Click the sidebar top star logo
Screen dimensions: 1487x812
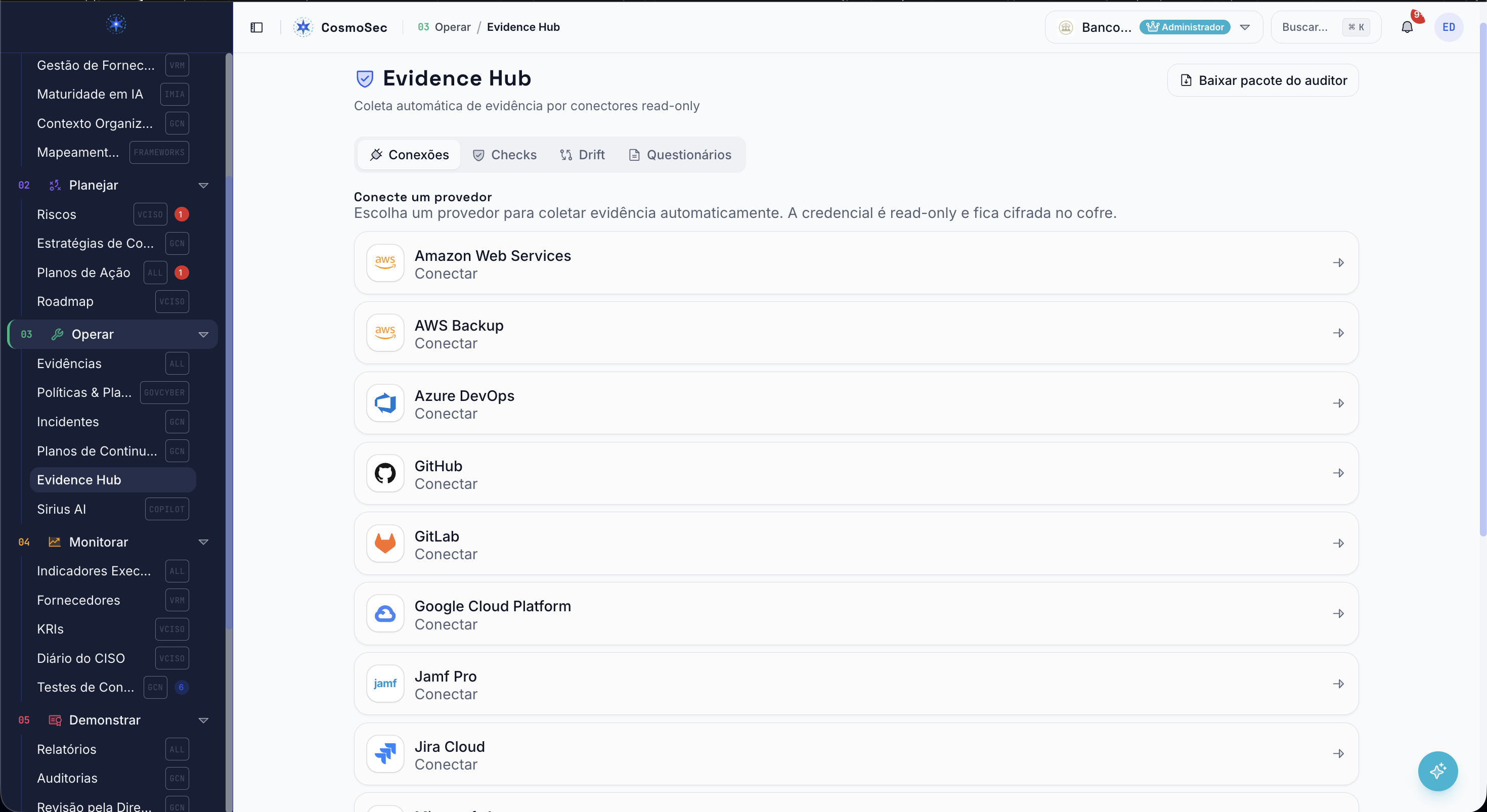[116, 24]
